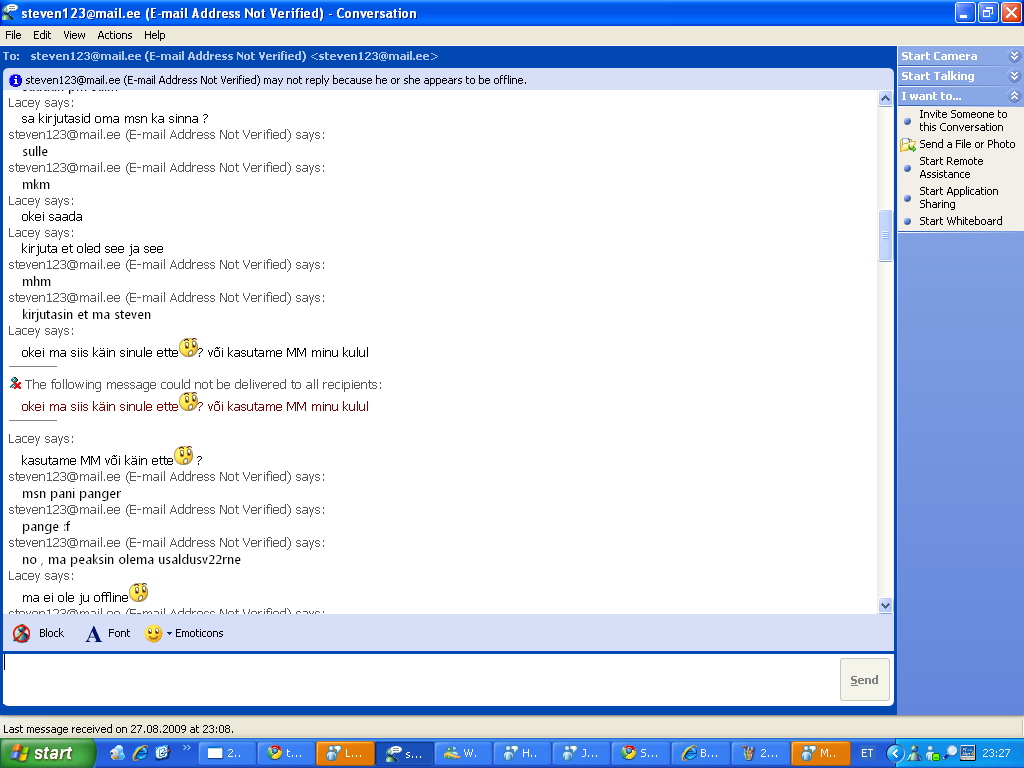The height and width of the screenshot is (768, 1024).
Task: Click the blue info icon in the offline notice
Action: tap(15, 80)
